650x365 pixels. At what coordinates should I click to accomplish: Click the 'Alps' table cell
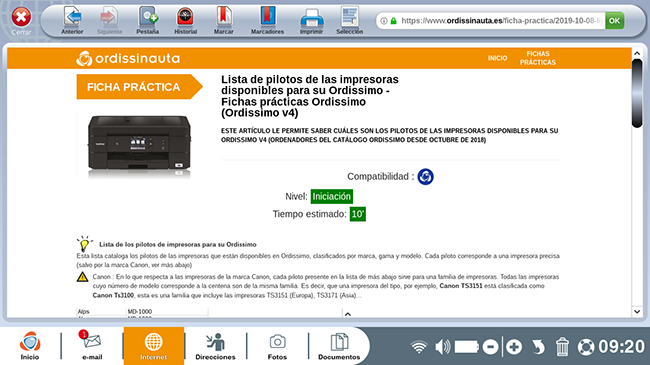[x=83, y=311]
